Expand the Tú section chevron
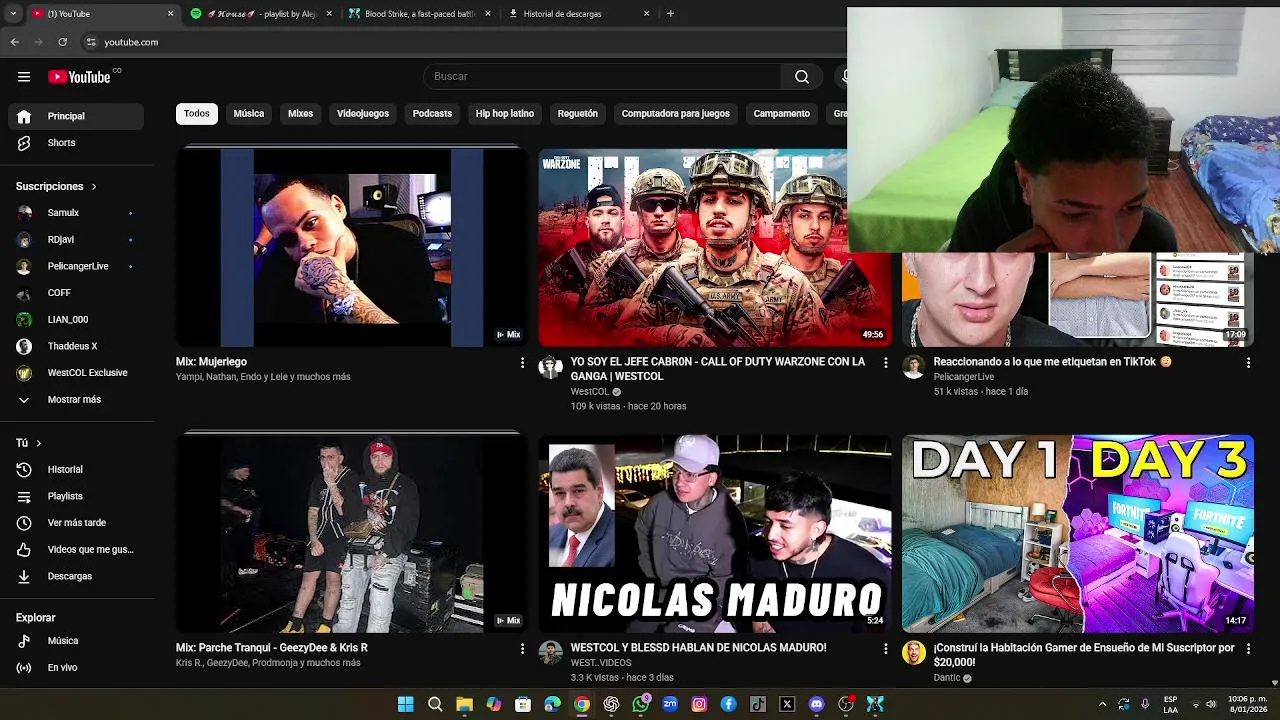Image resolution: width=1280 pixels, height=720 pixels. coord(39,443)
